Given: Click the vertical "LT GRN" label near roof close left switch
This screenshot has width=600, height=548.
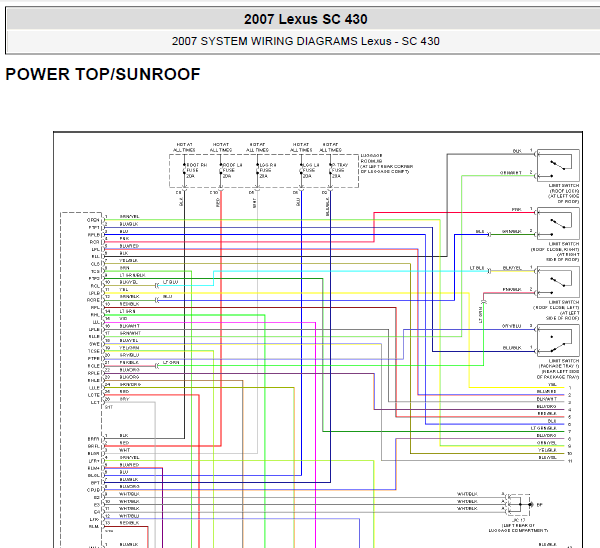Looking at the screenshot, I should [x=480, y=315].
